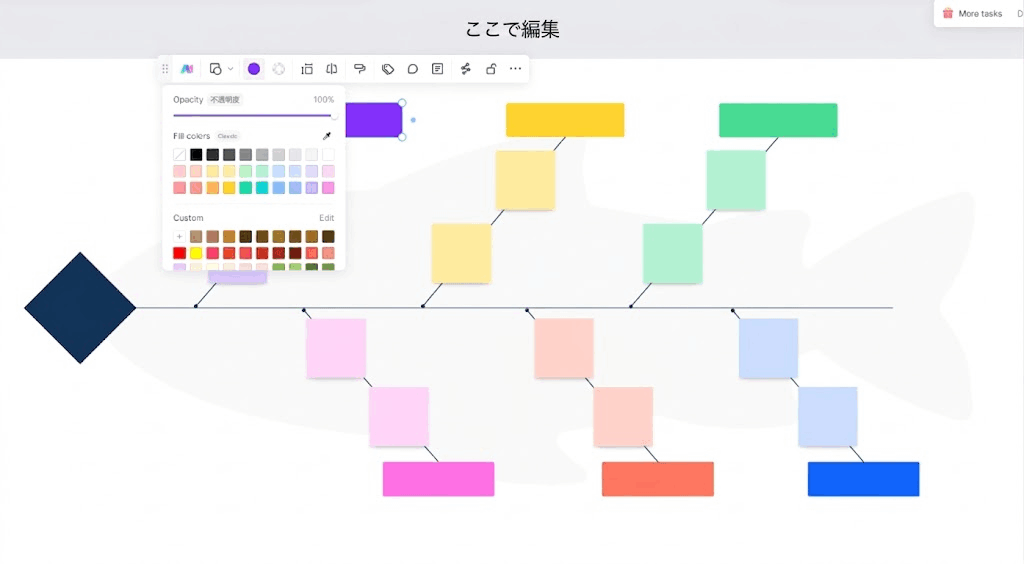Viewport: 1024px width, 564px height.
Task: Add a comment using bubble icon
Action: tap(413, 69)
